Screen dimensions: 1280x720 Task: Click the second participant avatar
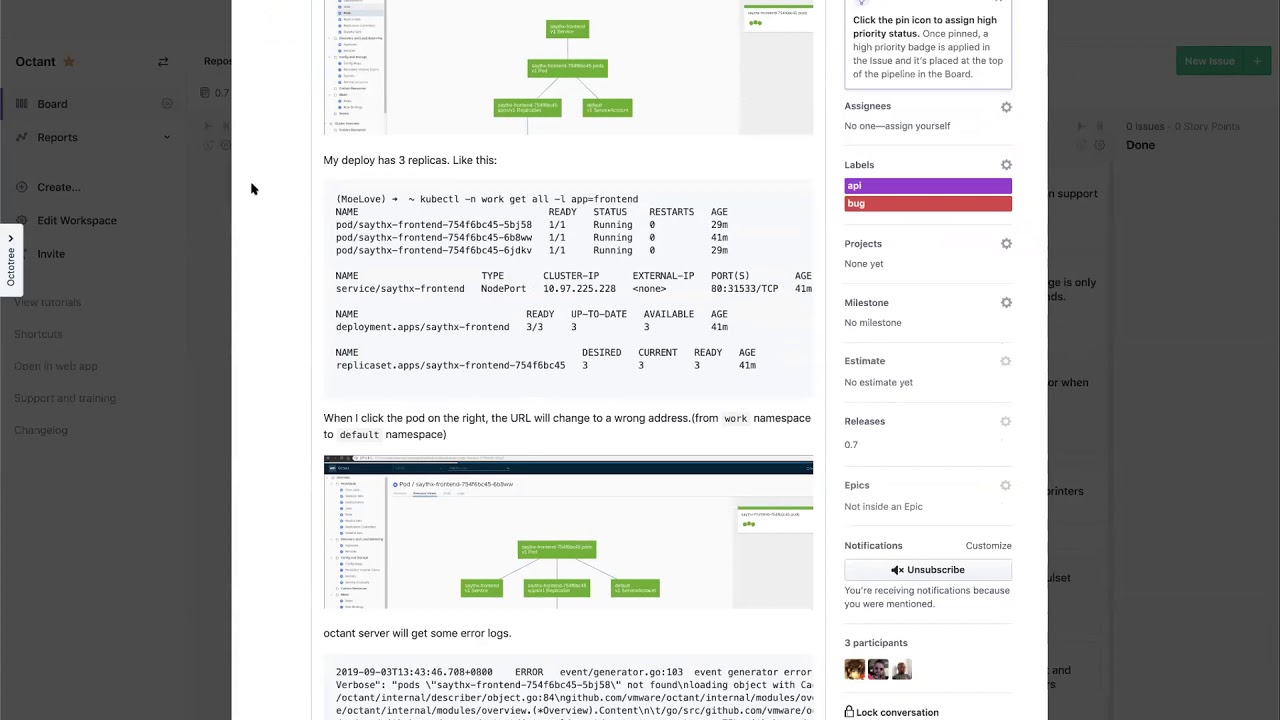pyautogui.click(x=878, y=669)
